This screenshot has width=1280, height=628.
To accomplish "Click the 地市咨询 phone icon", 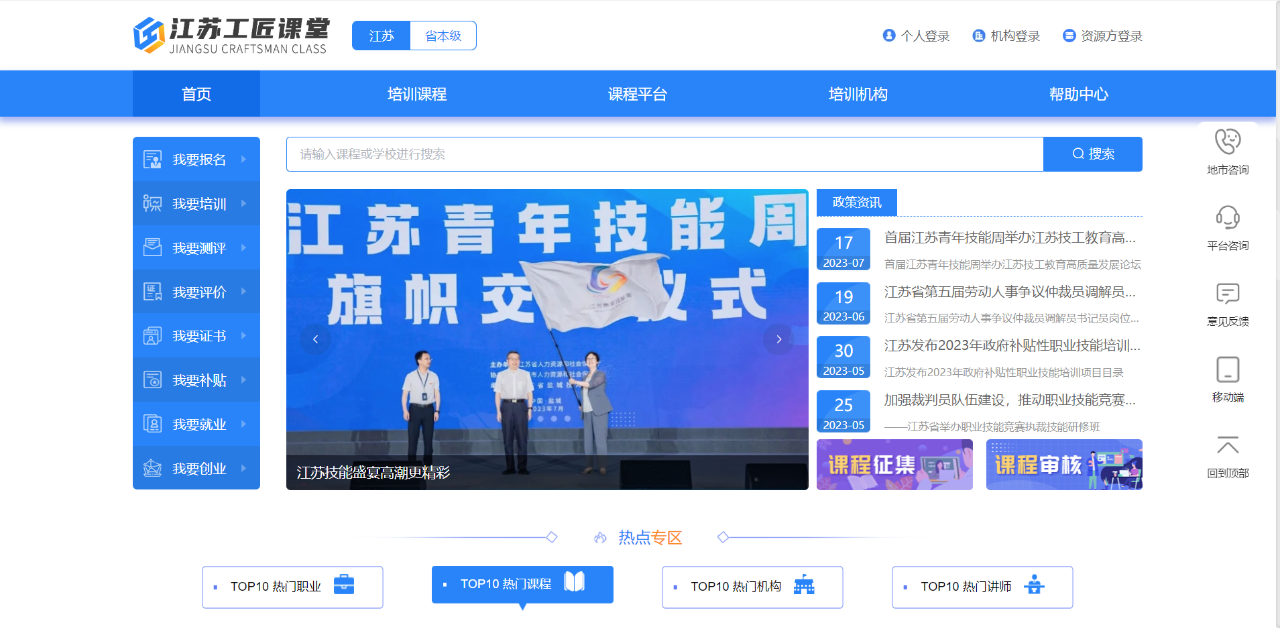I will click(1228, 141).
